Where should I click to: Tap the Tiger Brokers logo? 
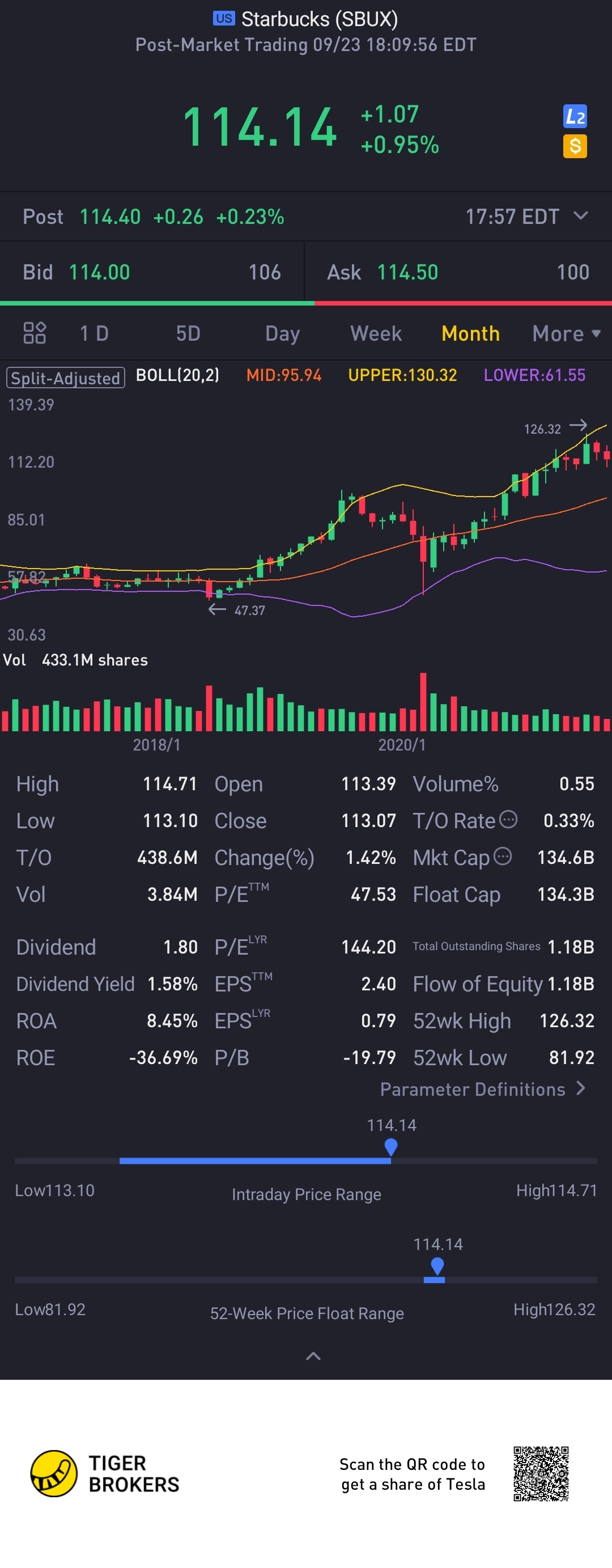click(x=54, y=1473)
